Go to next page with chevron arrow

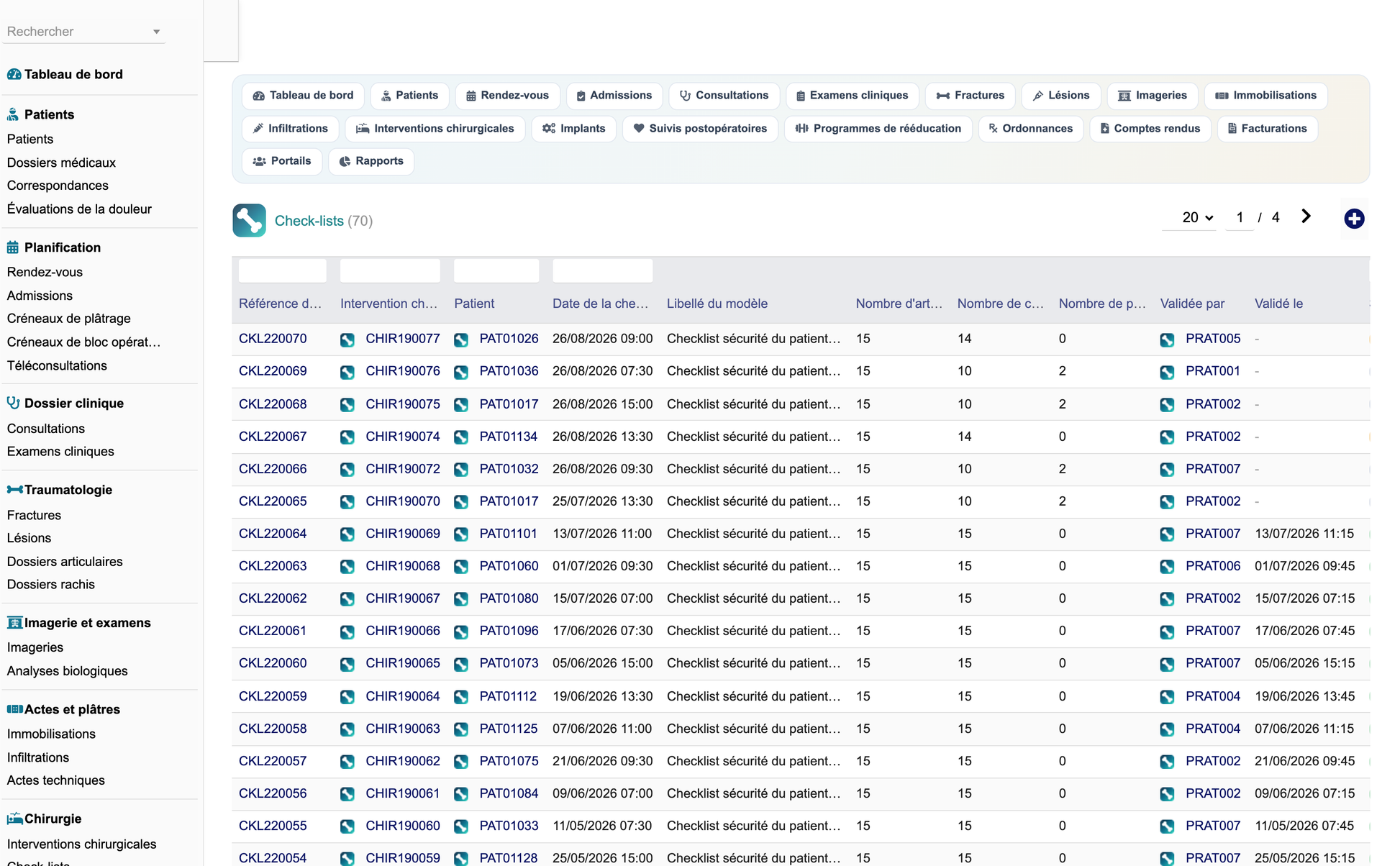click(x=1306, y=216)
